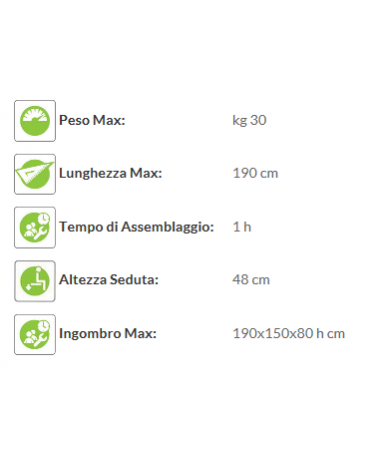Click the word Assemblaggio
370x474 pixels.
click(x=167, y=228)
